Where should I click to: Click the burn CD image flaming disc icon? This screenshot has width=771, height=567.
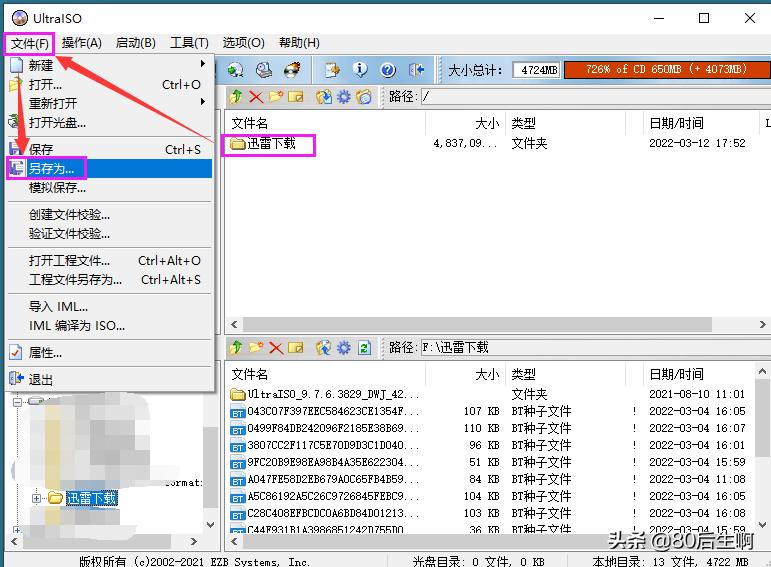coord(293,70)
